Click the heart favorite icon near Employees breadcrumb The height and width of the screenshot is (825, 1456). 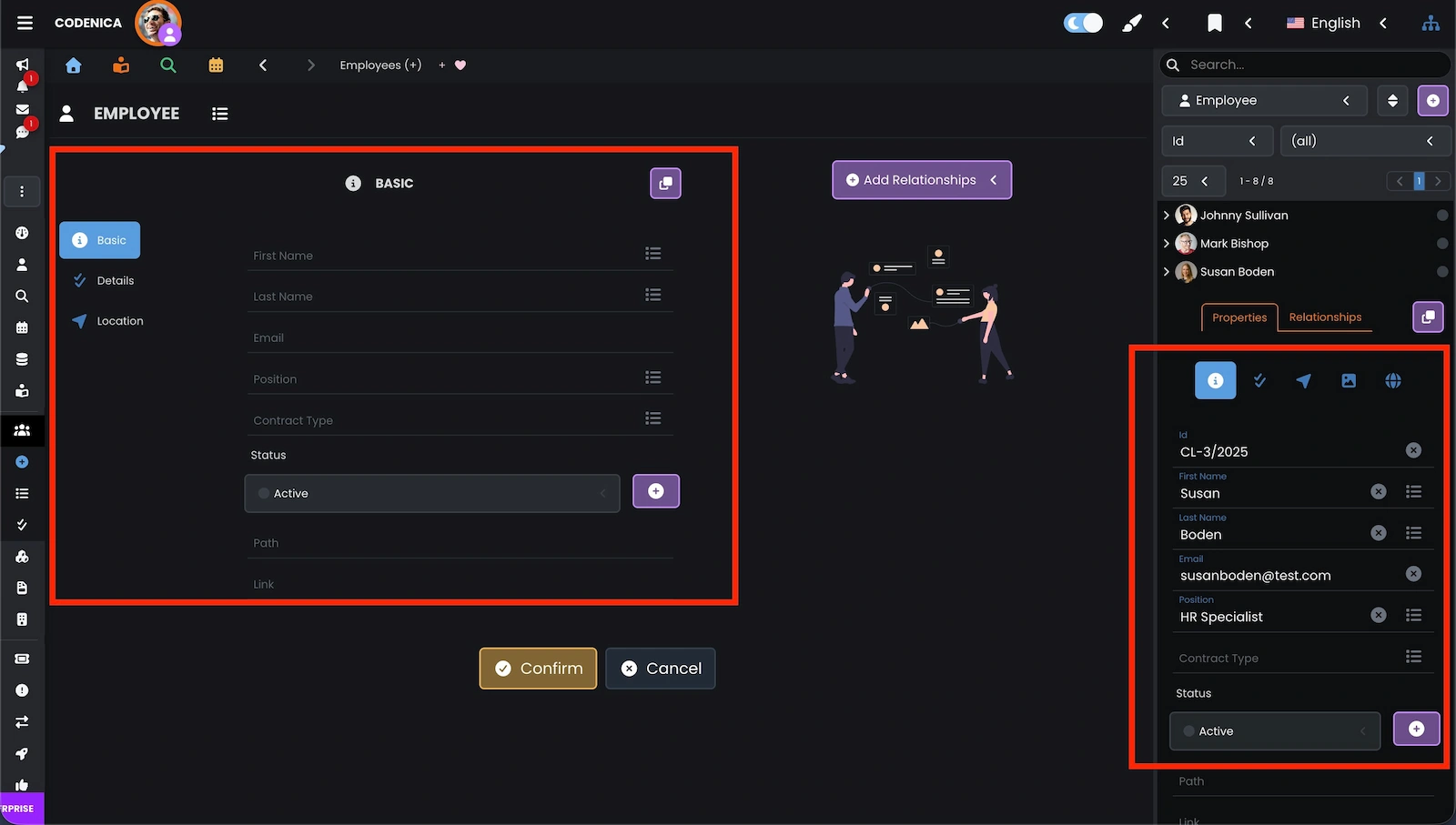click(460, 65)
